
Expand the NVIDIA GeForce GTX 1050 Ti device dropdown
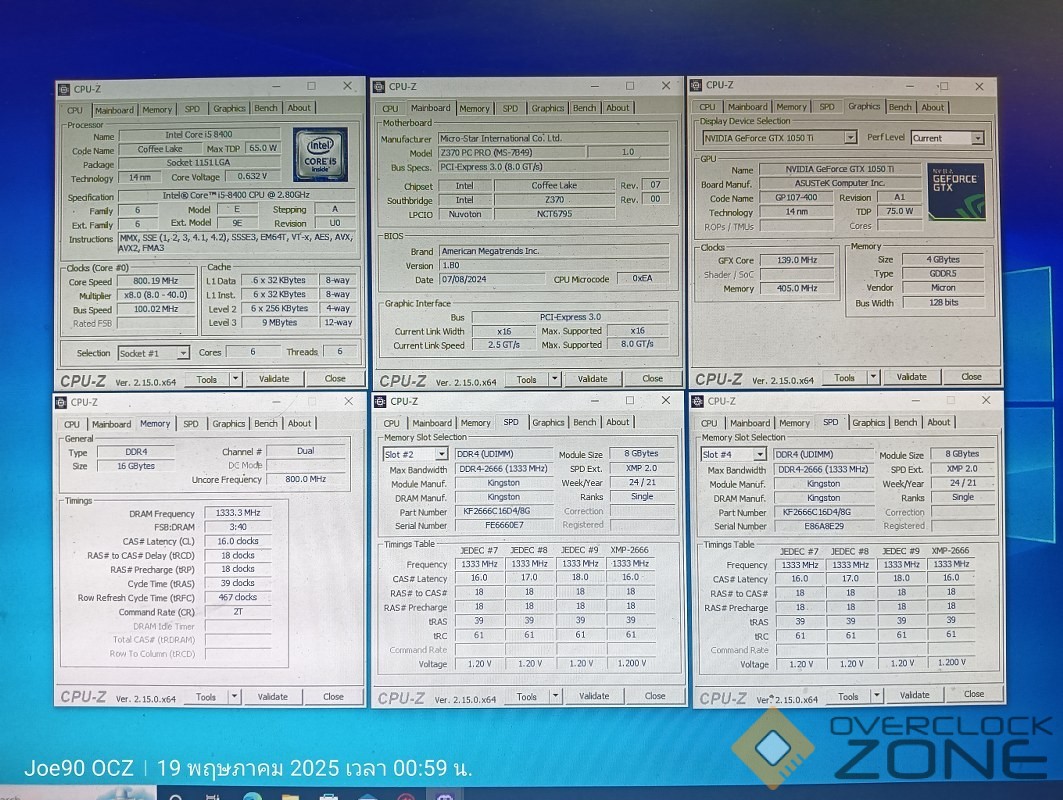coord(850,138)
